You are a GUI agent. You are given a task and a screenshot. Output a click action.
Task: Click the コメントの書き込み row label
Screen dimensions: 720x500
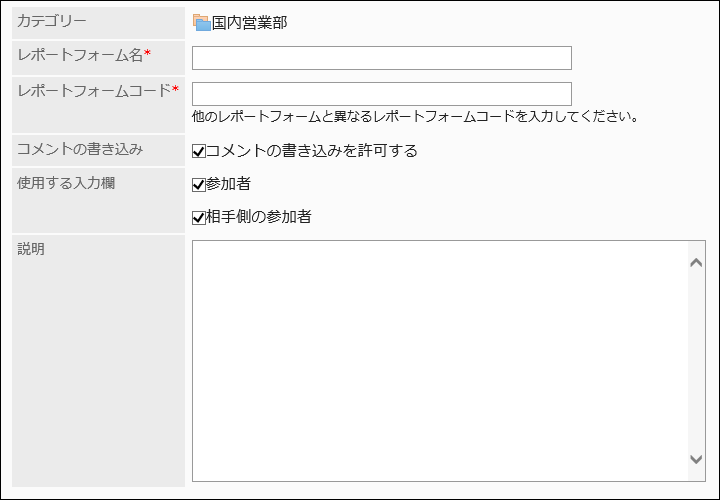coord(80,149)
